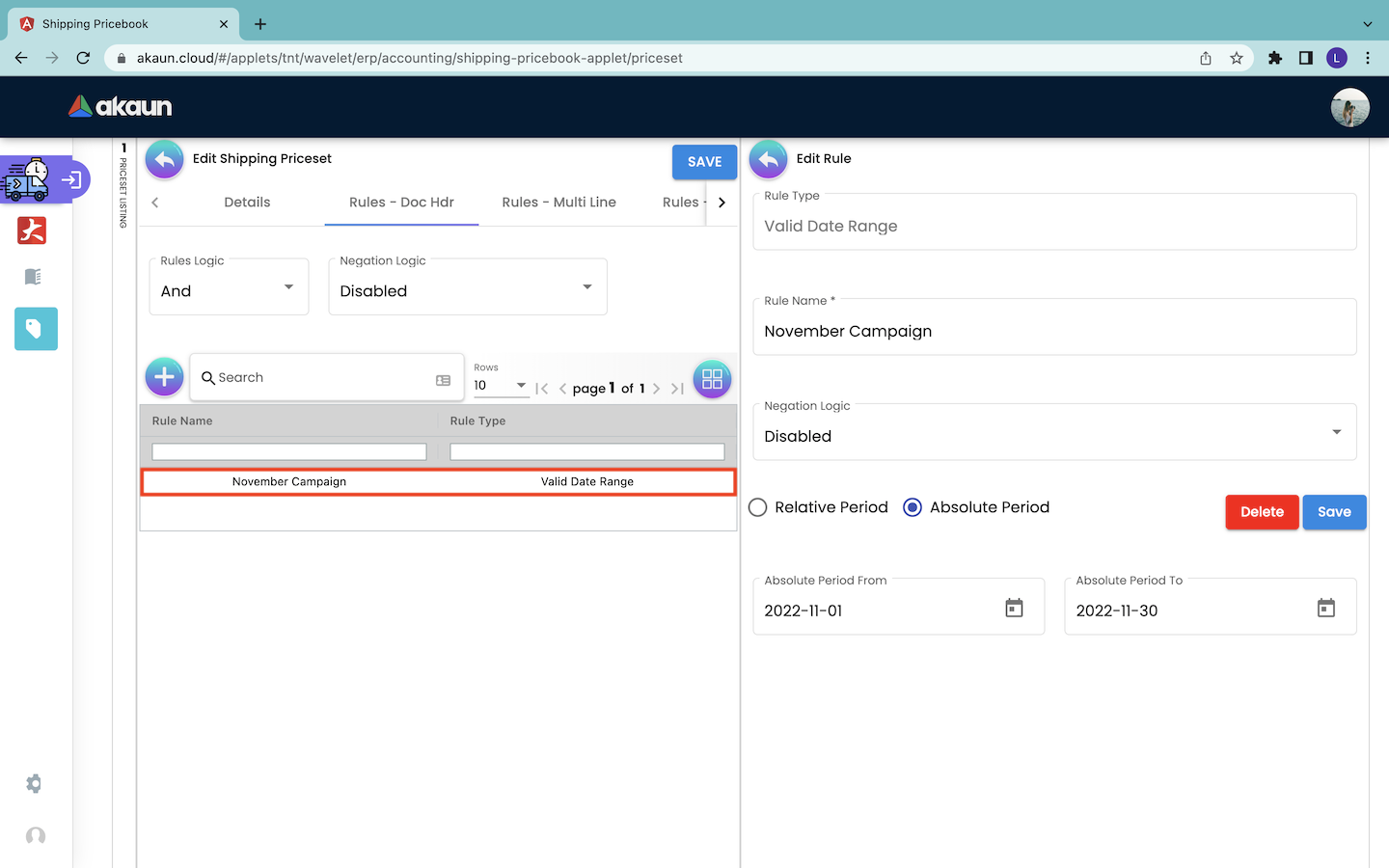Click the advanced search icon in search box
Viewport: 1389px width, 868px height.
point(443,380)
